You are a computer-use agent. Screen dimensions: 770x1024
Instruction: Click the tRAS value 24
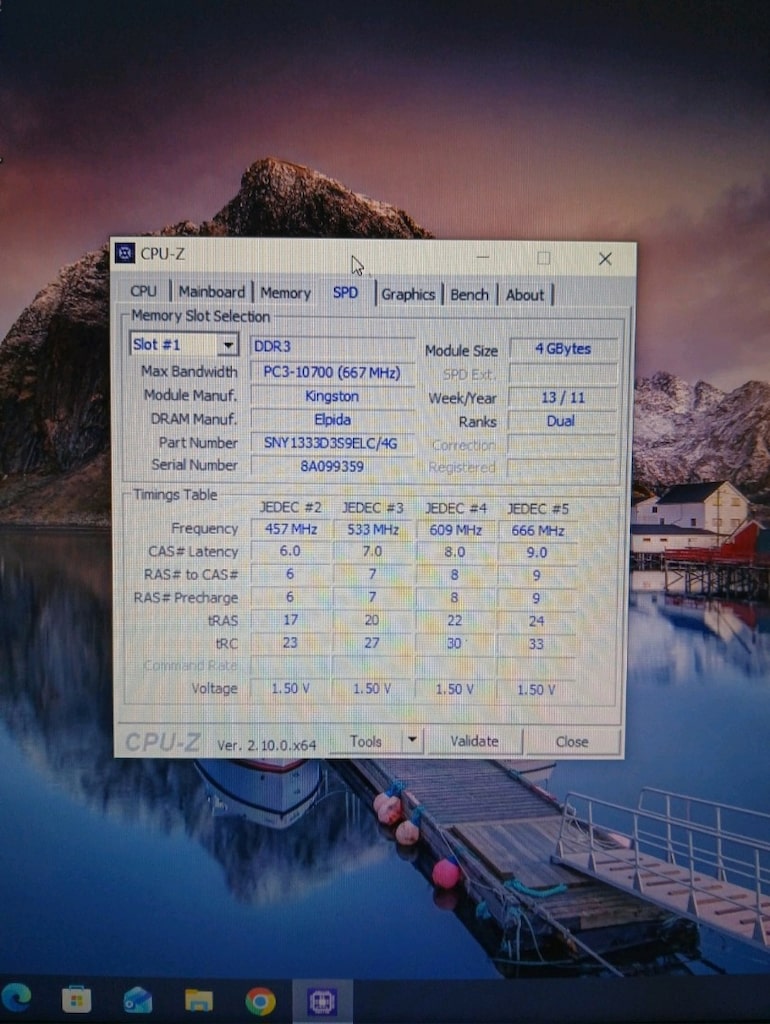pos(536,620)
